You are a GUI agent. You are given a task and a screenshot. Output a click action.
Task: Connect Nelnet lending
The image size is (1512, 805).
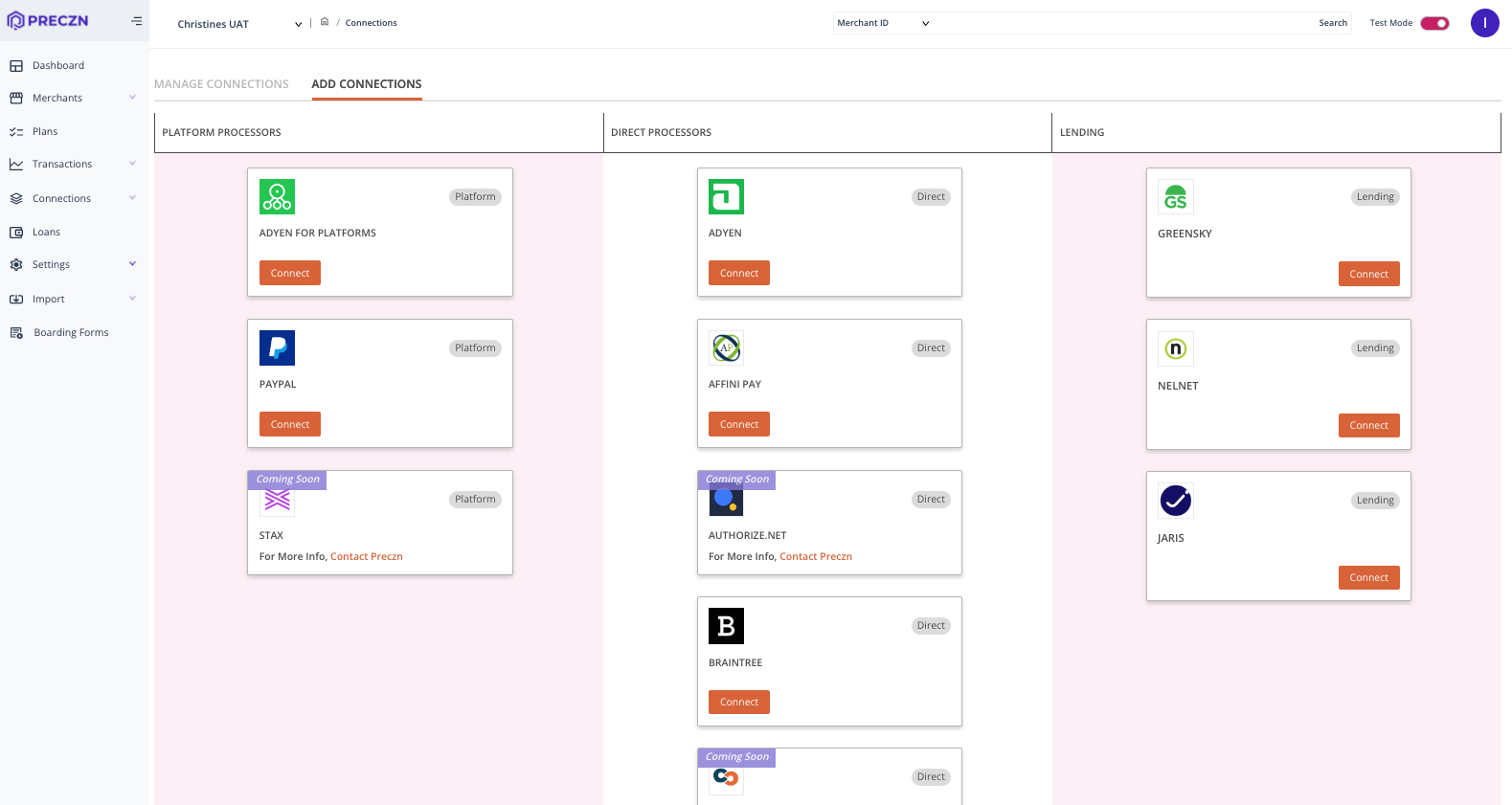click(x=1368, y=425)
